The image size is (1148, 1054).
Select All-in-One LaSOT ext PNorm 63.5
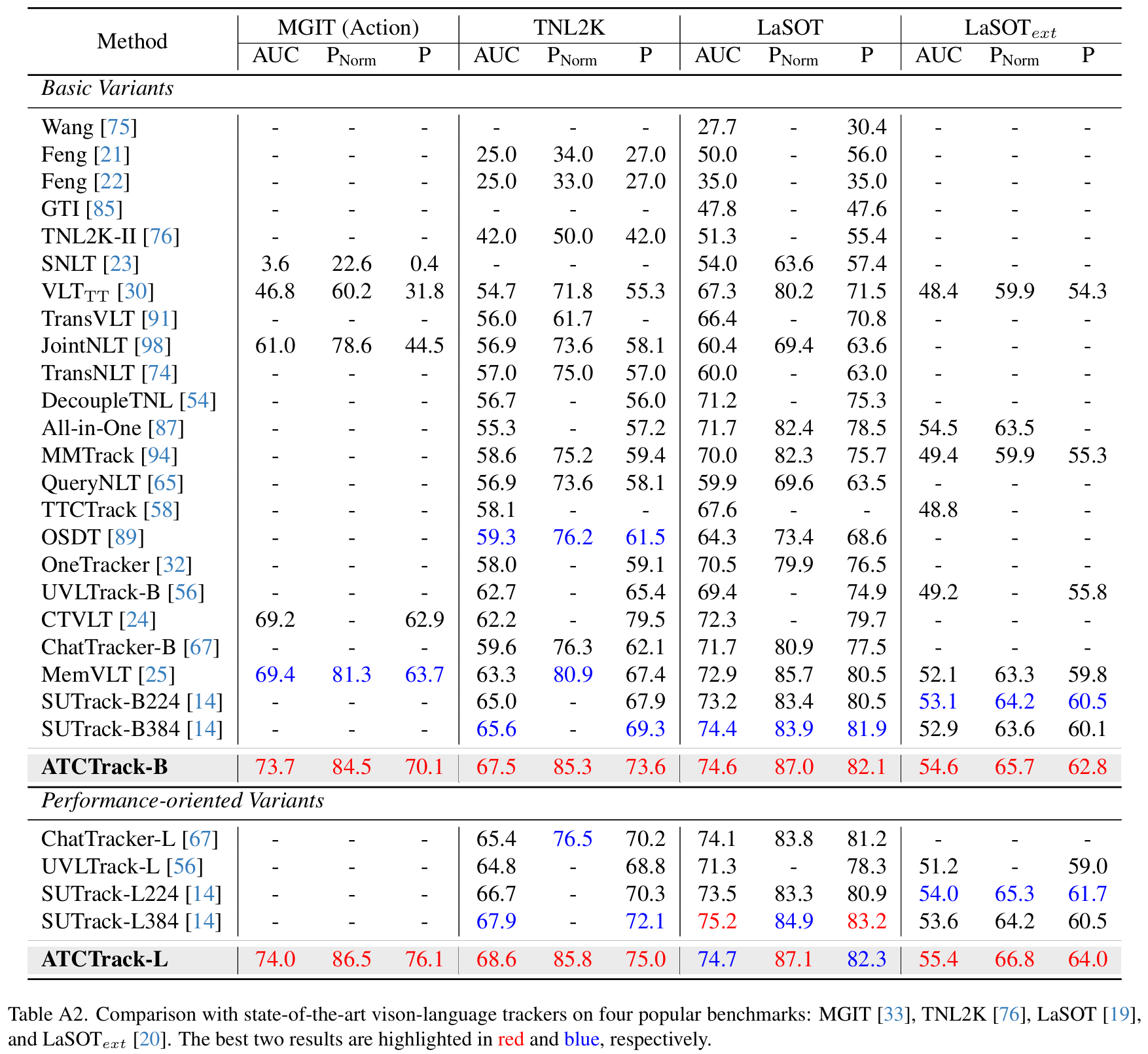1014,428
